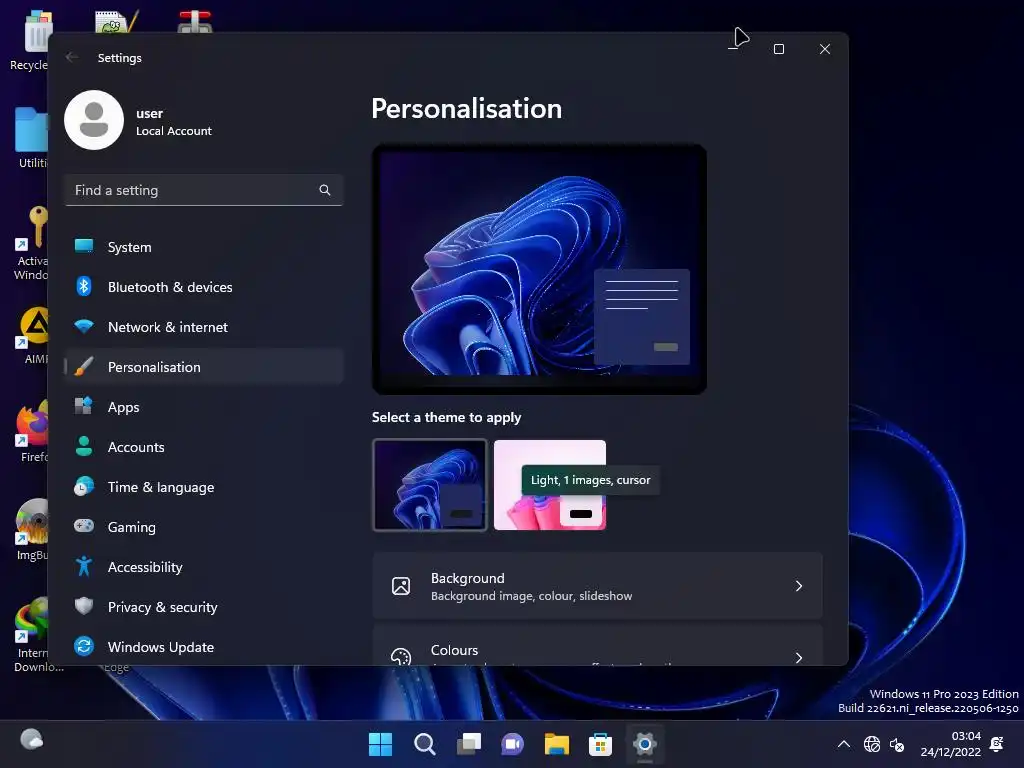Click the Privacy & security shield icon

click(84, 606)
